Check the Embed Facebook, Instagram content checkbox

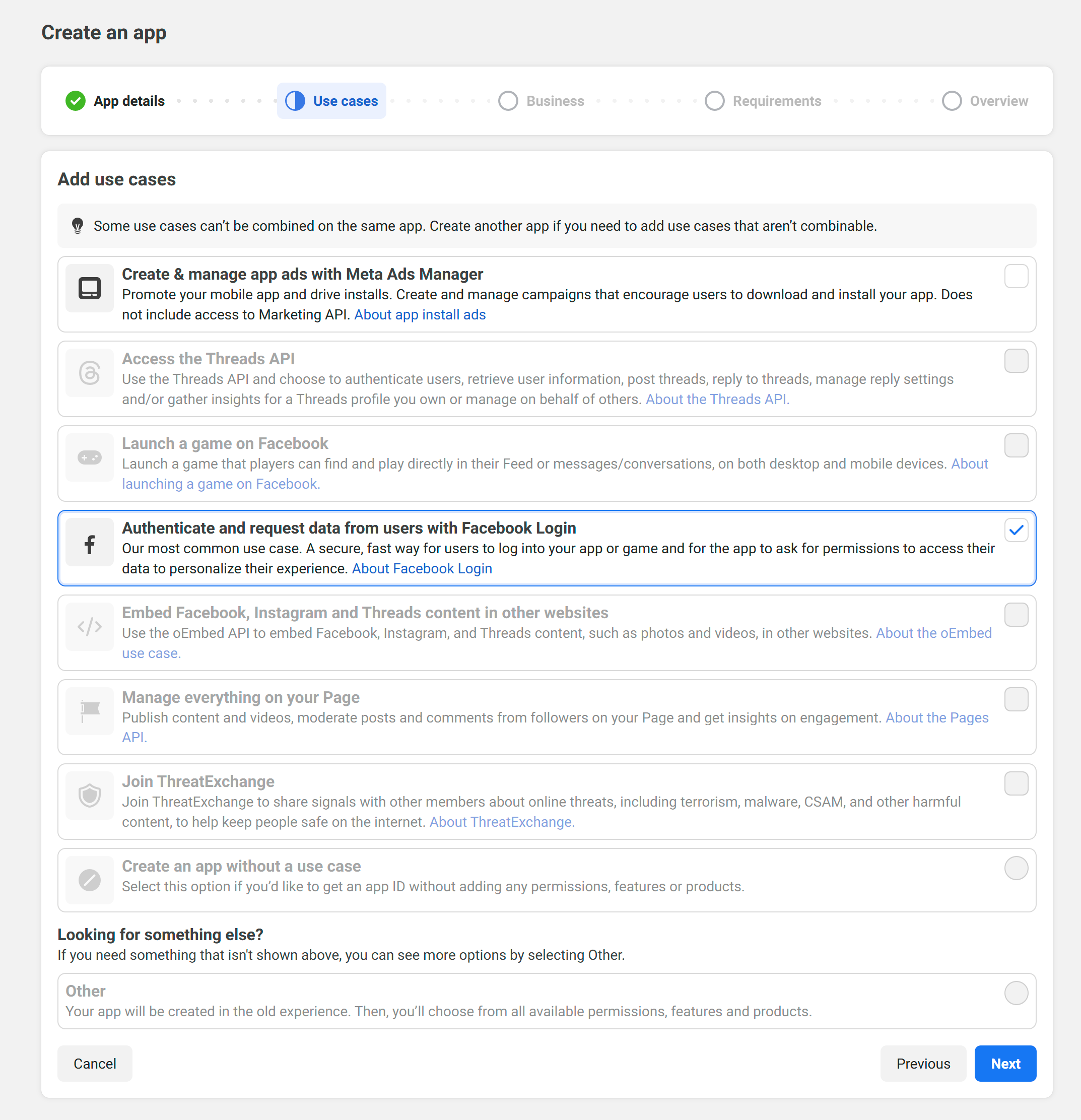(1017, 614)
